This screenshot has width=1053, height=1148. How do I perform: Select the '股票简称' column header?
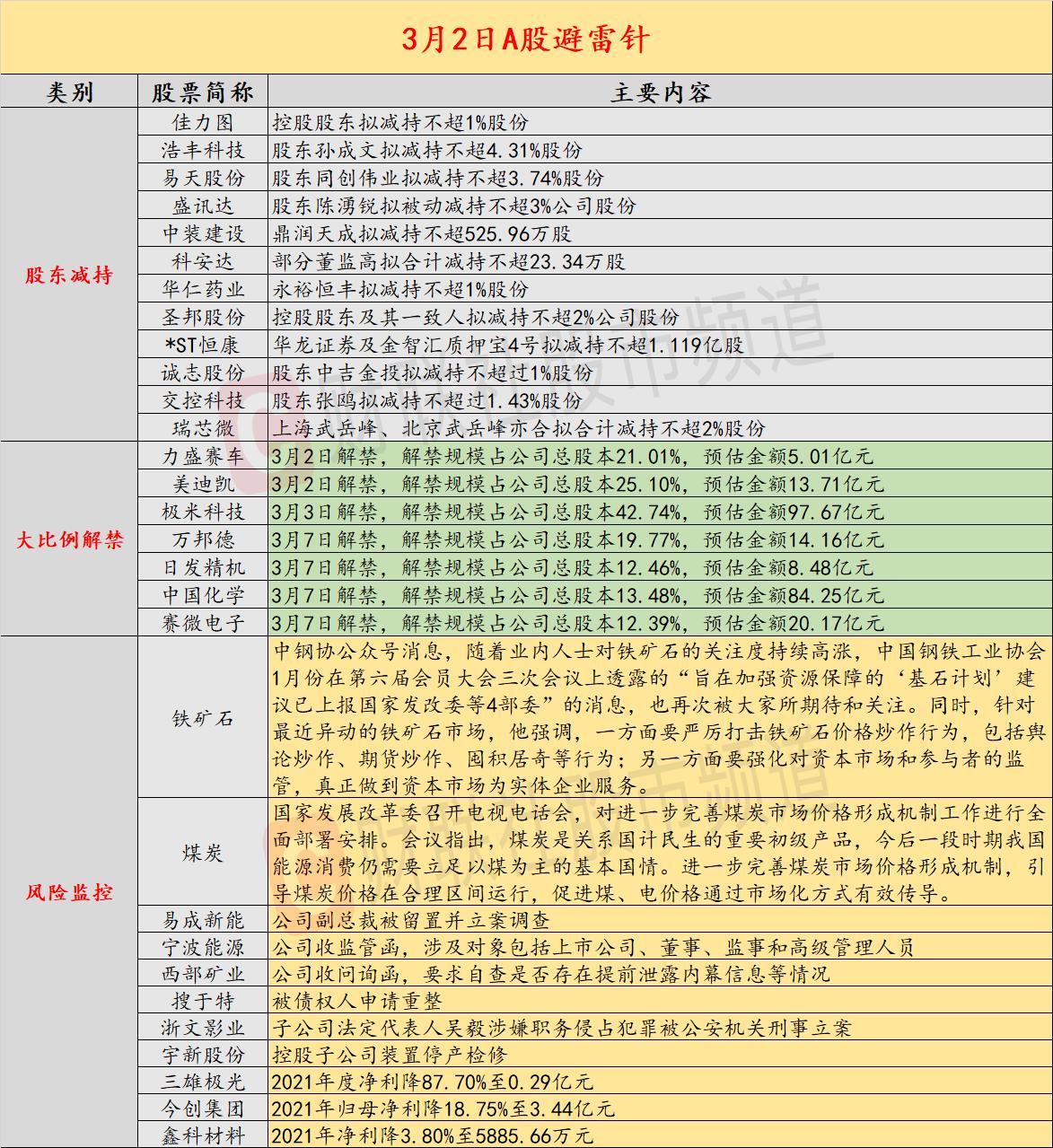point(203,92)
